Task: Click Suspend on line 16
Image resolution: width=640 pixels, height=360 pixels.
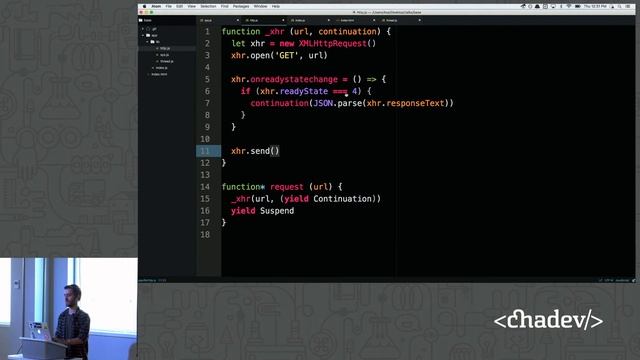Action: tap(277, 211)
